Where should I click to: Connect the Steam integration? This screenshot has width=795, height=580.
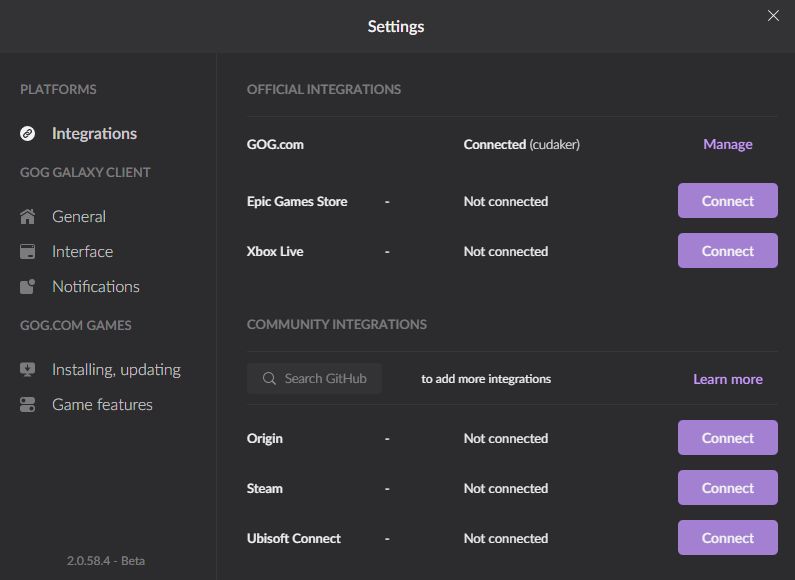728,488
